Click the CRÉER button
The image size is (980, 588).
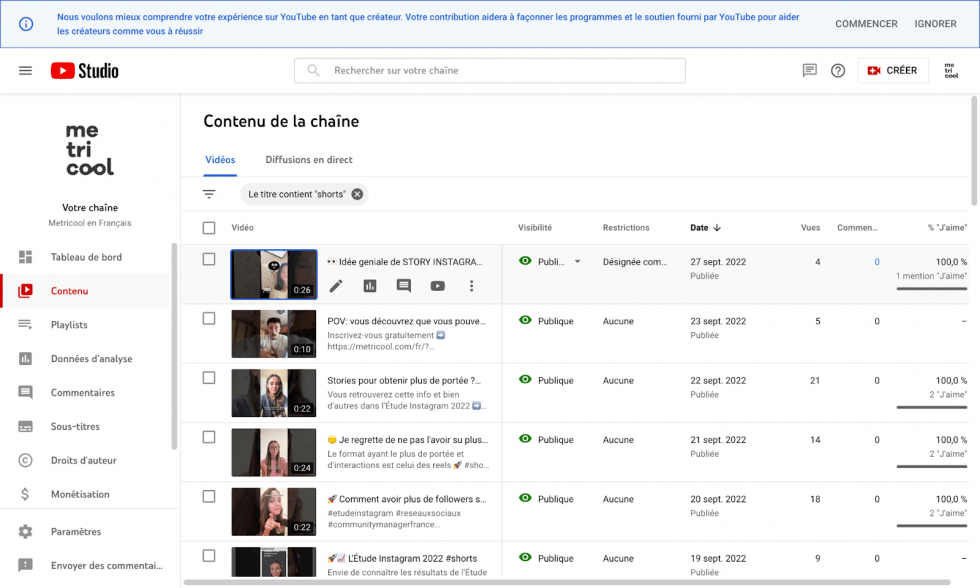[892, 71]
